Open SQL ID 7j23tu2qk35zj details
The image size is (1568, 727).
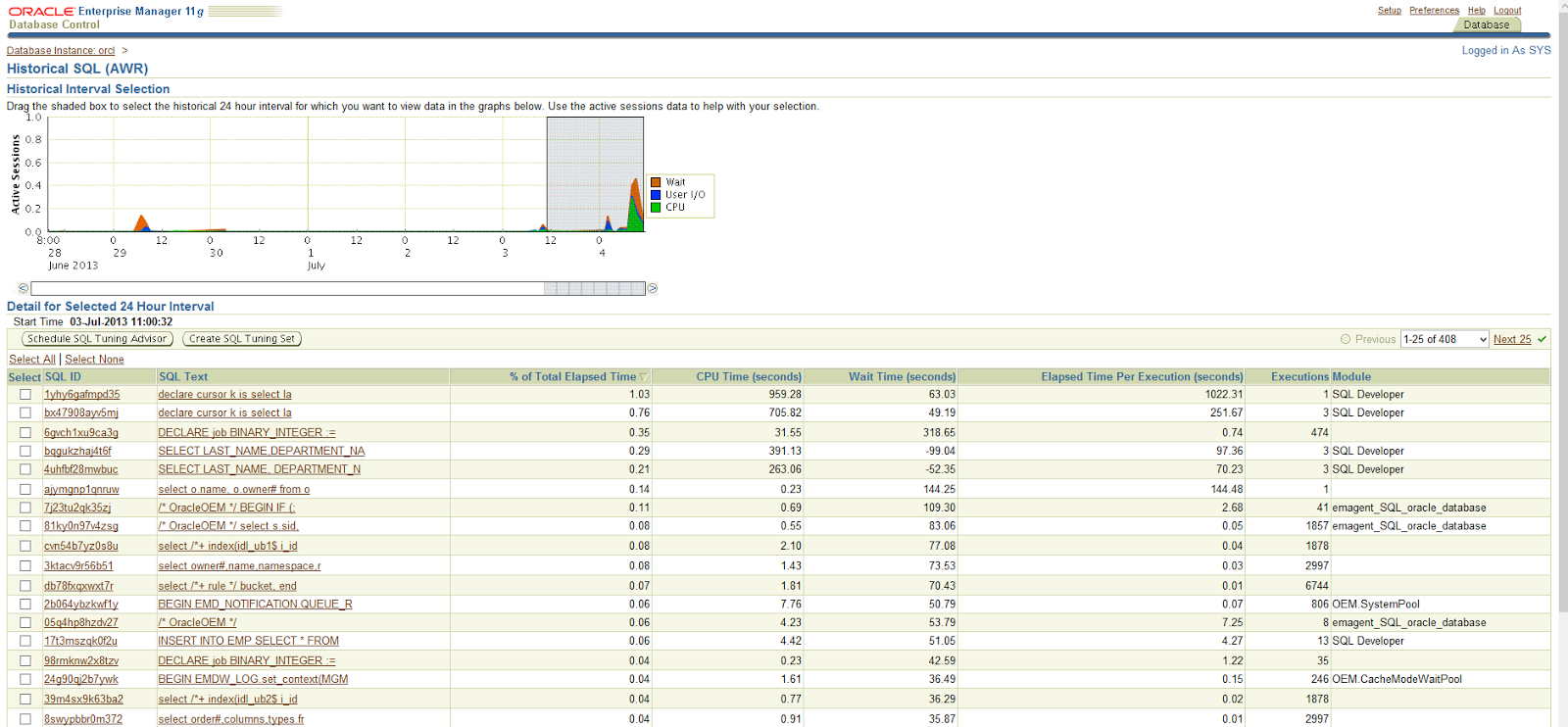tap(77, 508)
